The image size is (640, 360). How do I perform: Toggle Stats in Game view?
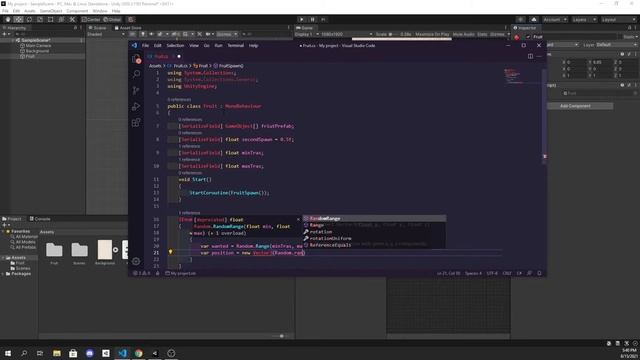tap(482, 34)
